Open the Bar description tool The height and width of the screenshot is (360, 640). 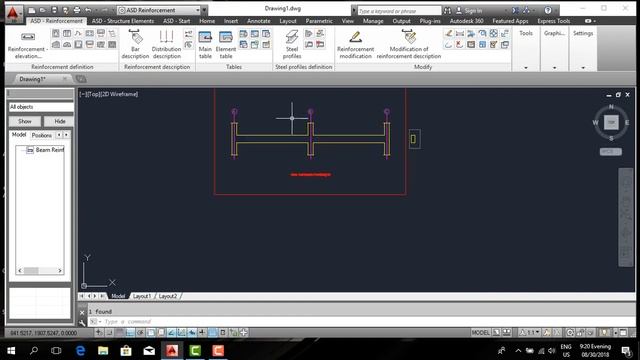point(135,45)
